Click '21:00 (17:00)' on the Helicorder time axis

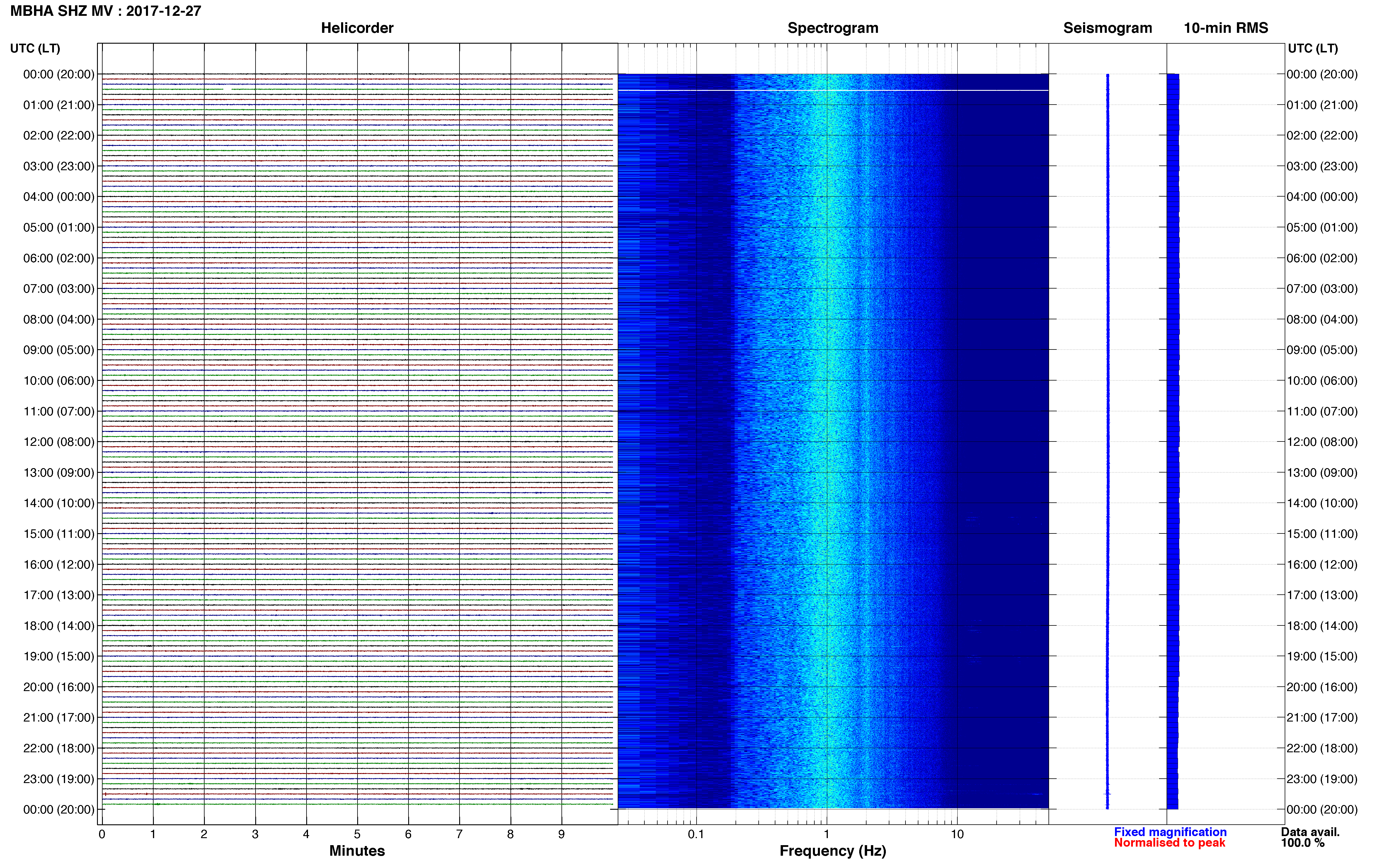(x=59, y=718)
